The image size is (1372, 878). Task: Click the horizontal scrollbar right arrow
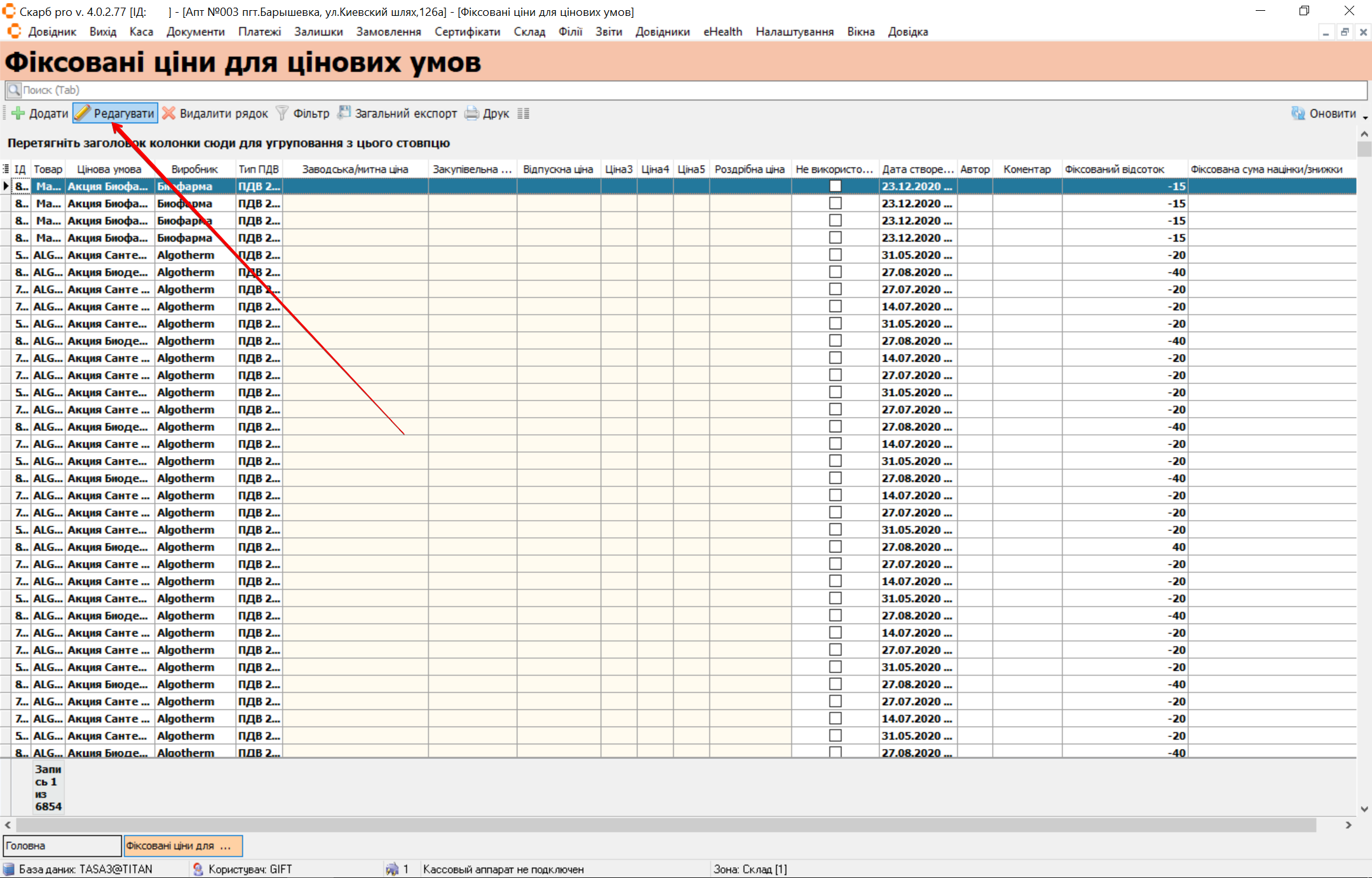click(x=1348, y=825)
